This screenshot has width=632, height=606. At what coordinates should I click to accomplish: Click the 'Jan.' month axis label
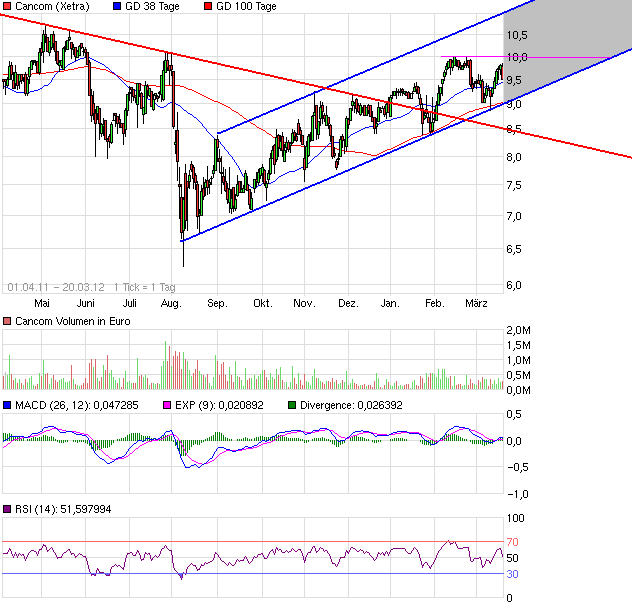click(x=390, y=303)
